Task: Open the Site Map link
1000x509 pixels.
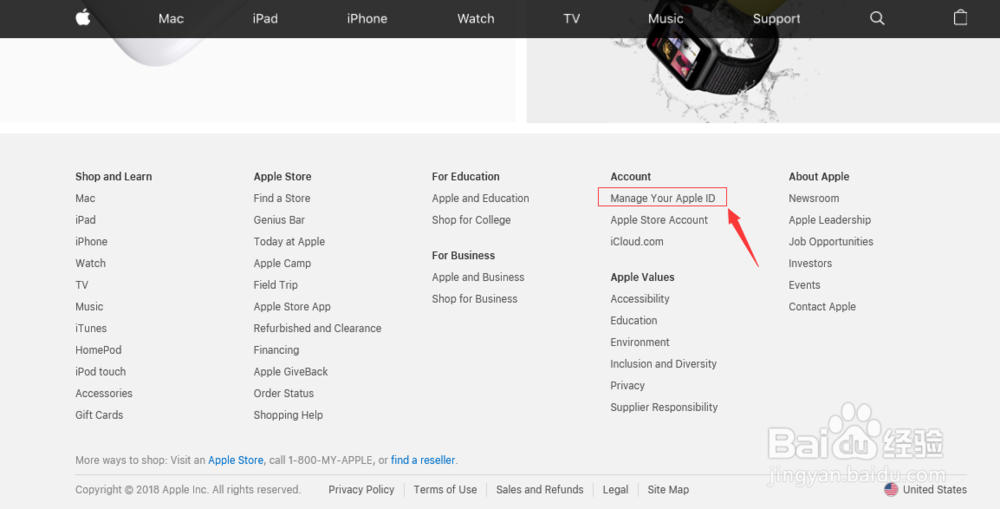Action: click(668, 490)
